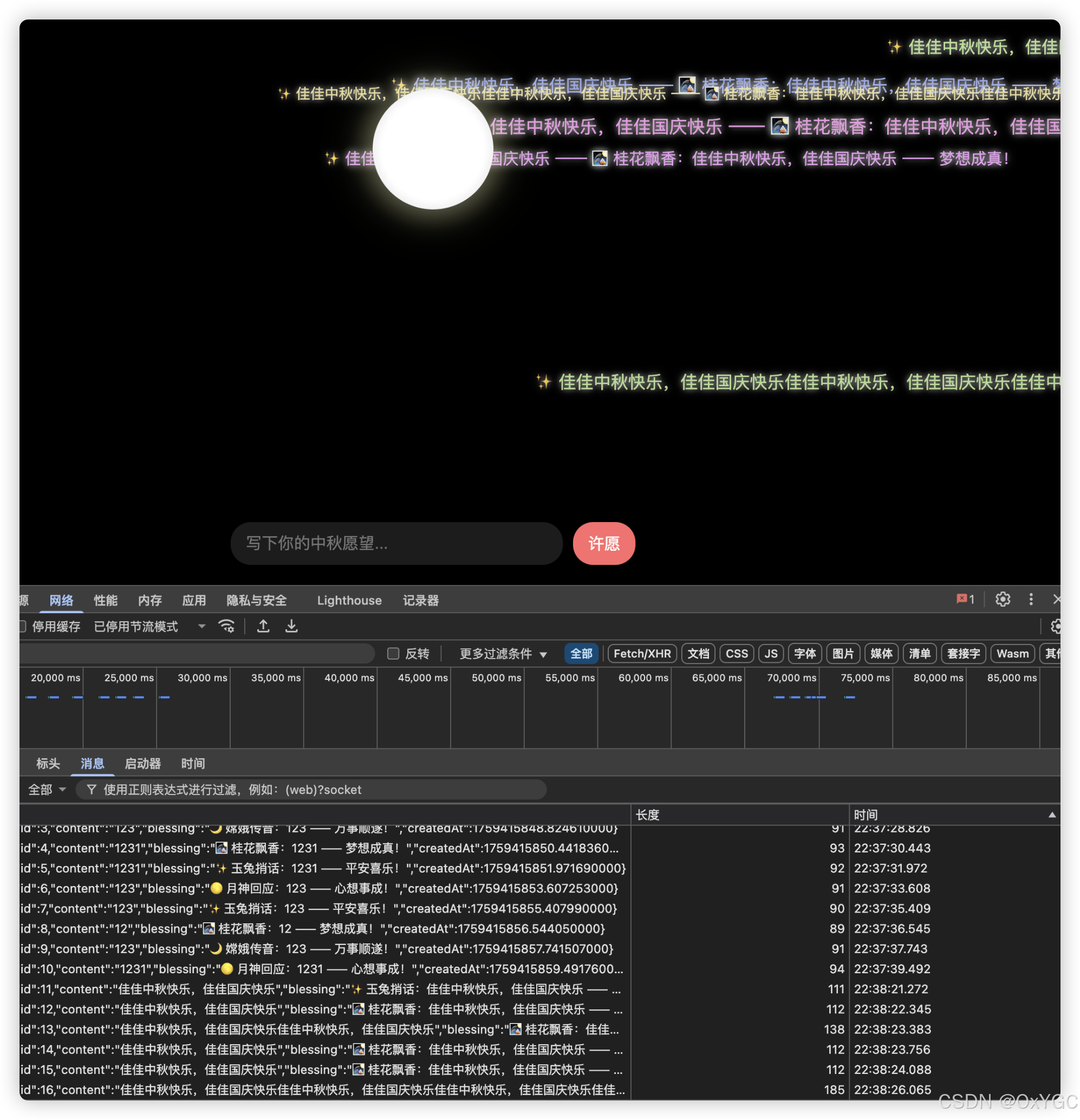Screen dimensions: 1080x1120
Task: Focus the regex message filter field
Action: [311, 790]
